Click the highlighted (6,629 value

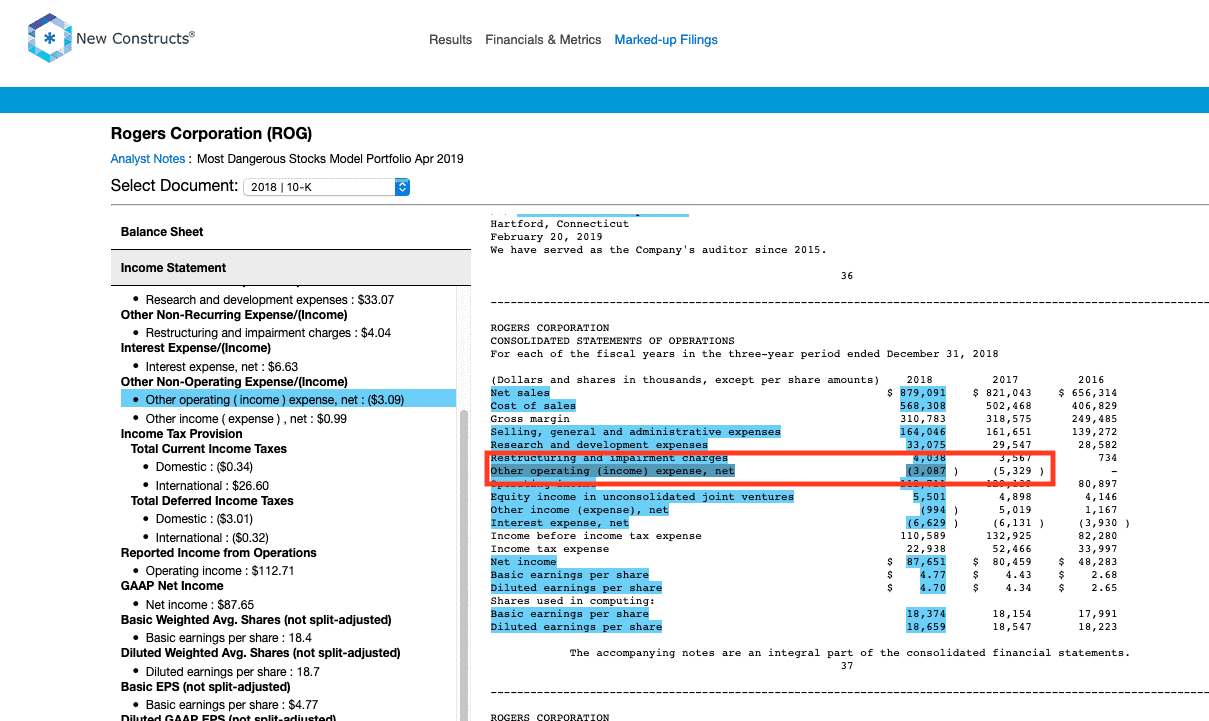[925, 523]
